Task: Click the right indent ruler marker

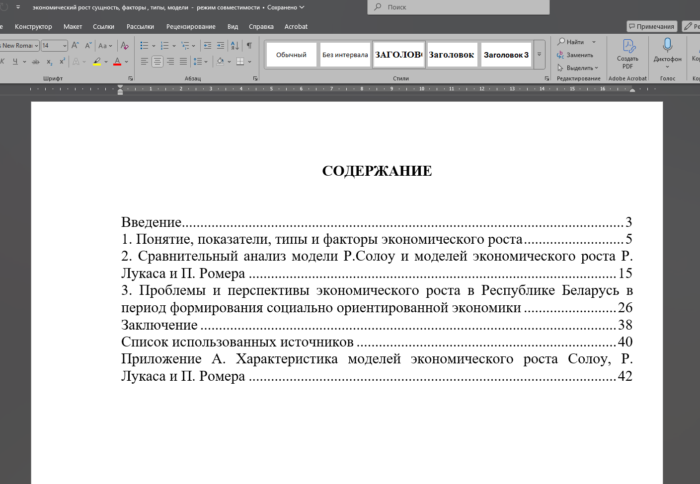Action: [x=632, y=90]
